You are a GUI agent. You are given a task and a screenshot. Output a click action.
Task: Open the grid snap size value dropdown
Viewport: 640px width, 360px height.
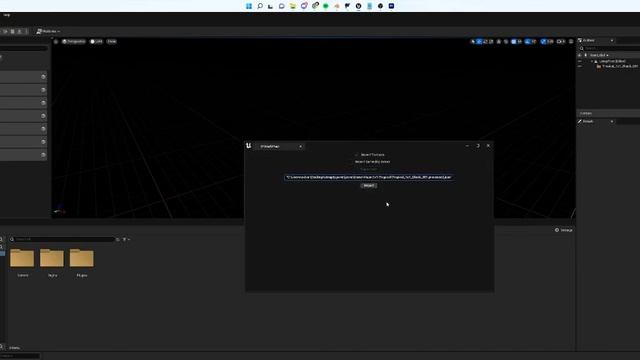click(x=520, y=42)
